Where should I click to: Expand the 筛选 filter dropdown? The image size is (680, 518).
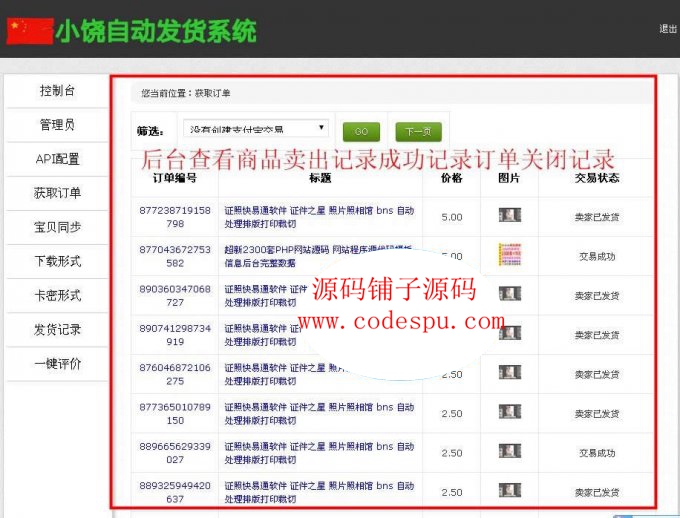256,129
